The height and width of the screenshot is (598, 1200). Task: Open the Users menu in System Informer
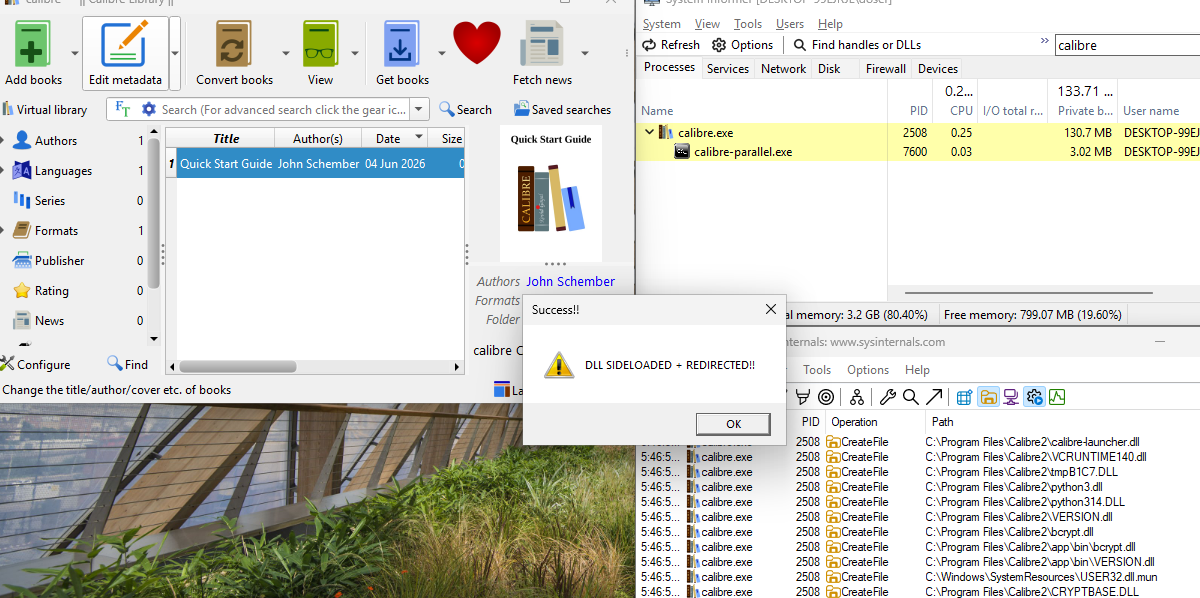point(790,23)
